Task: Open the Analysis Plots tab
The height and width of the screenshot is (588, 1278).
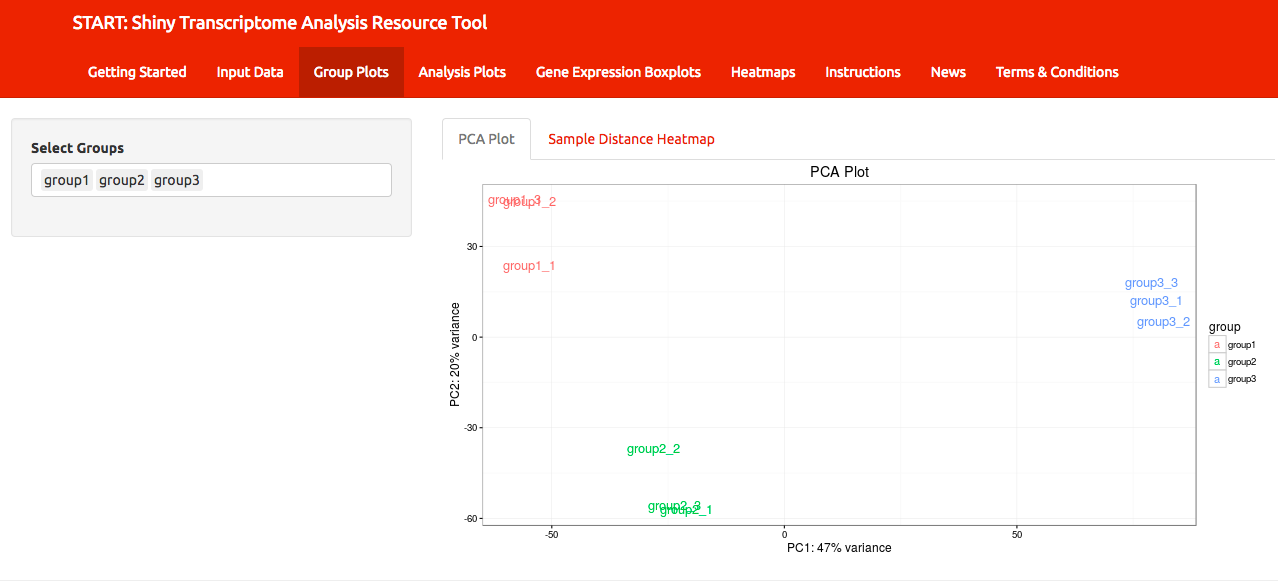Action: click(x=462, y=72)
